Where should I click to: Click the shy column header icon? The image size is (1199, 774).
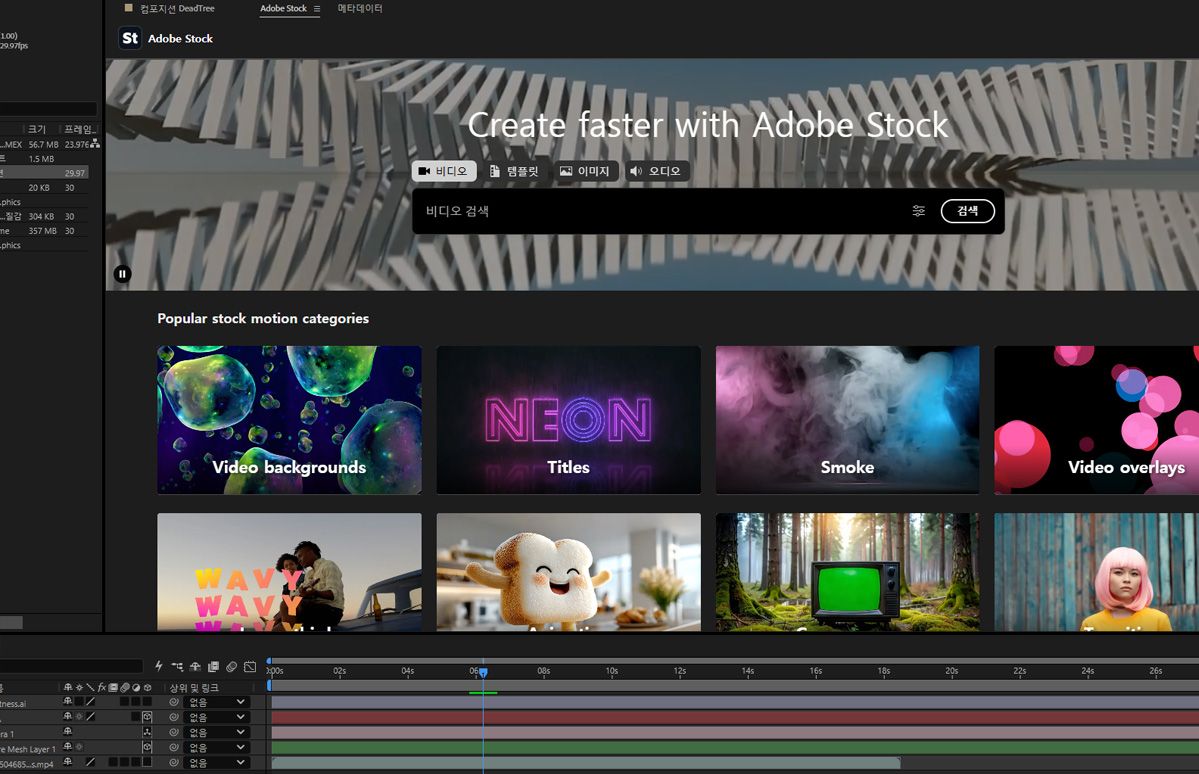pos(68,688)
